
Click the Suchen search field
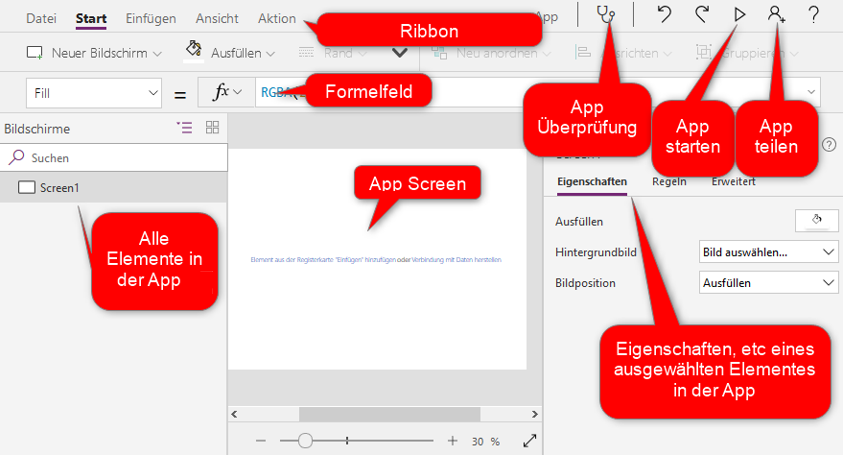point(115,158)
